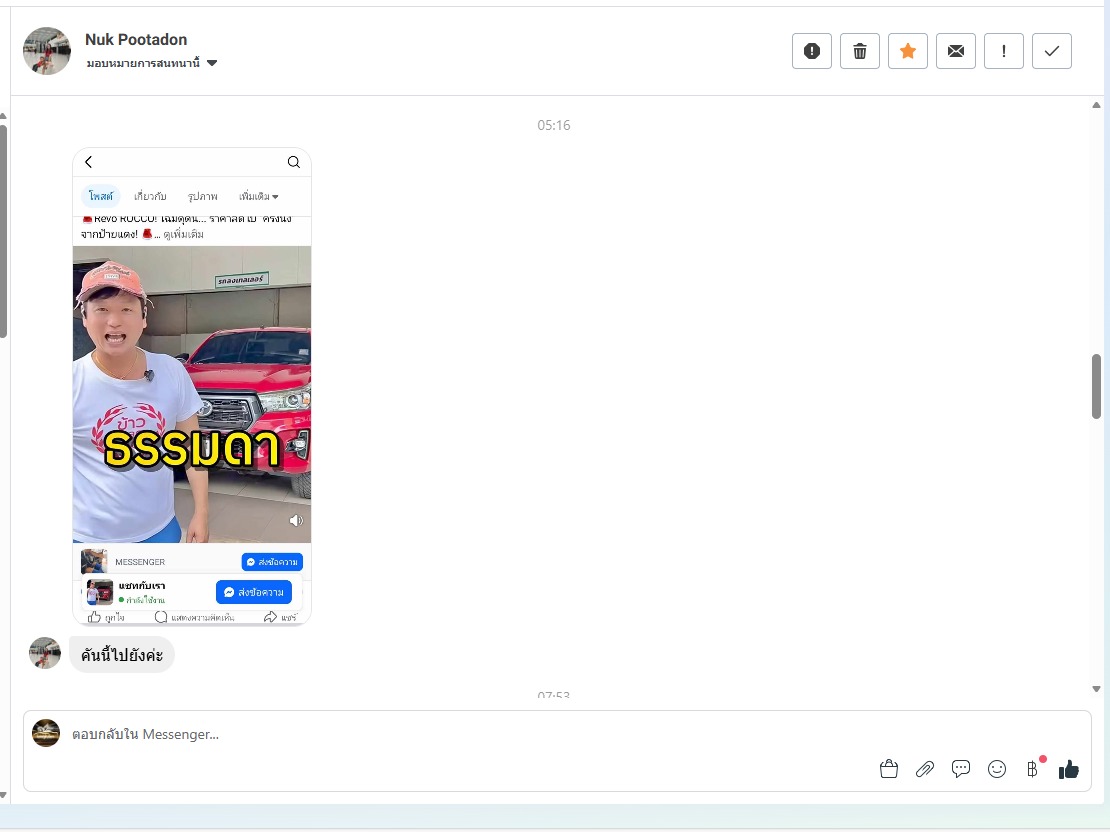Click the comment bubble icon under post
This screenshot has height=832, width=1110.
tap(161, 617)
